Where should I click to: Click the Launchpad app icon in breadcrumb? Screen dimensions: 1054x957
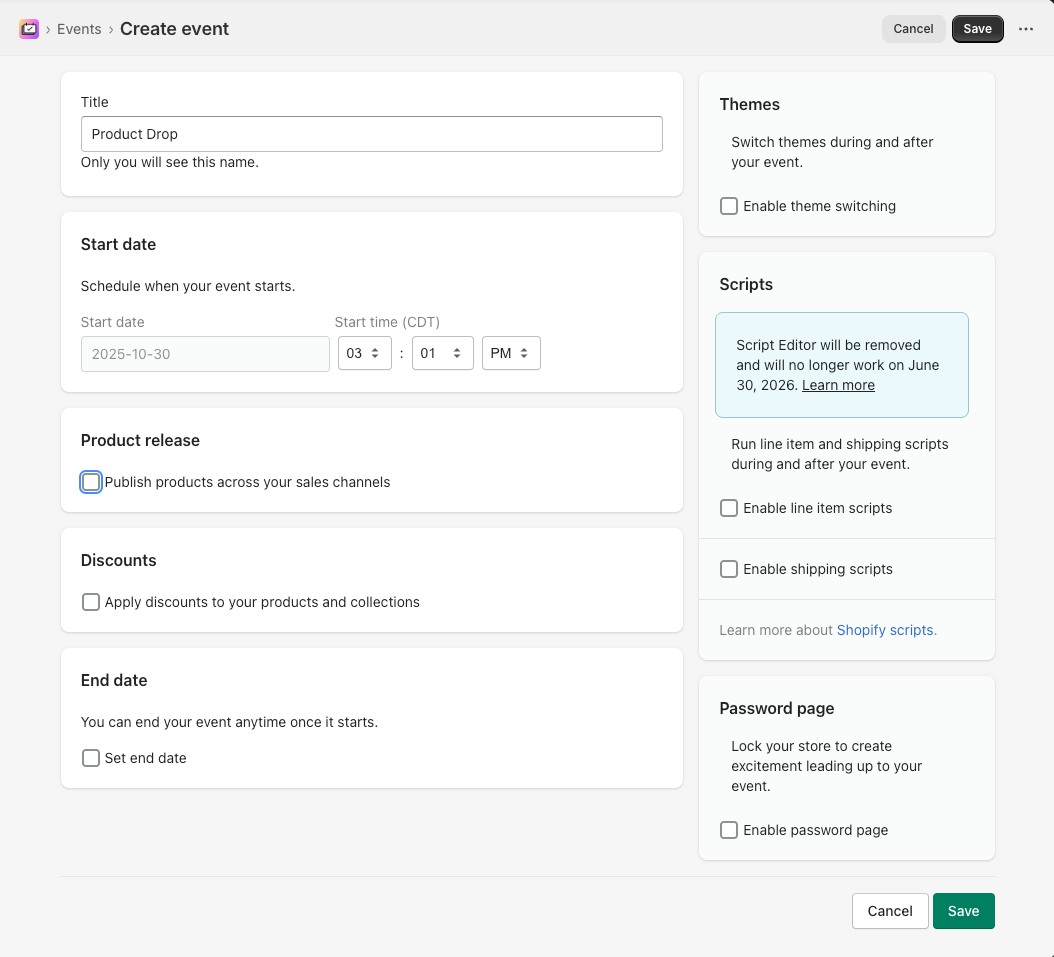(x=29, y=29)
